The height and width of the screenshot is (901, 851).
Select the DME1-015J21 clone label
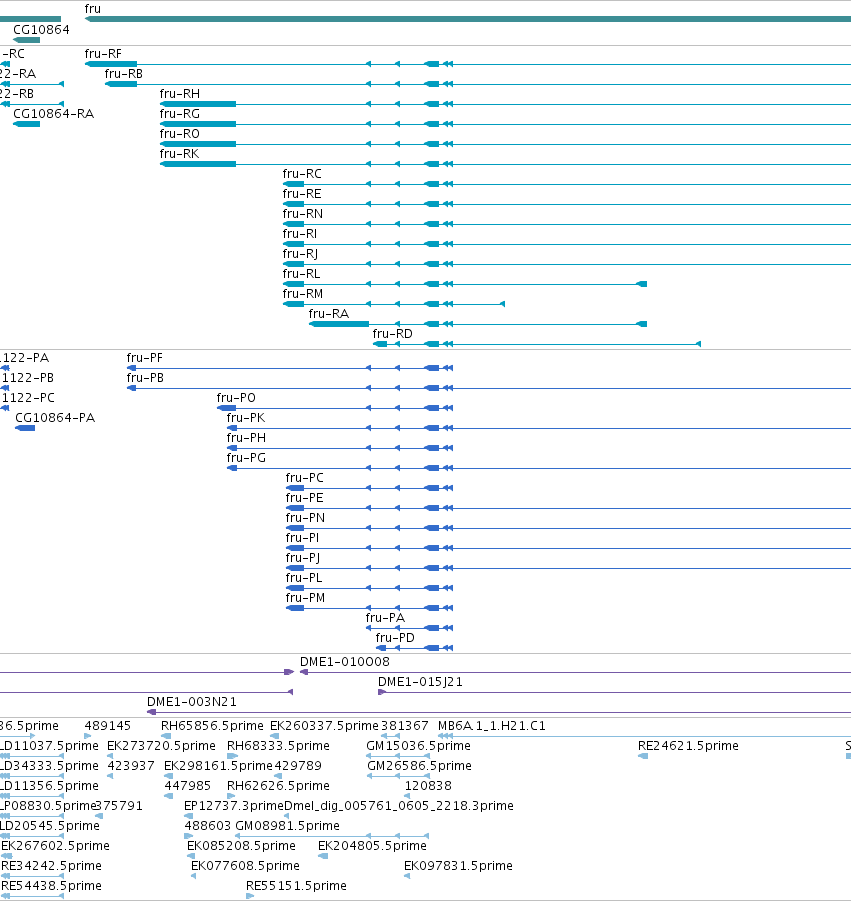pyautogui.click(x=420, y=682)
